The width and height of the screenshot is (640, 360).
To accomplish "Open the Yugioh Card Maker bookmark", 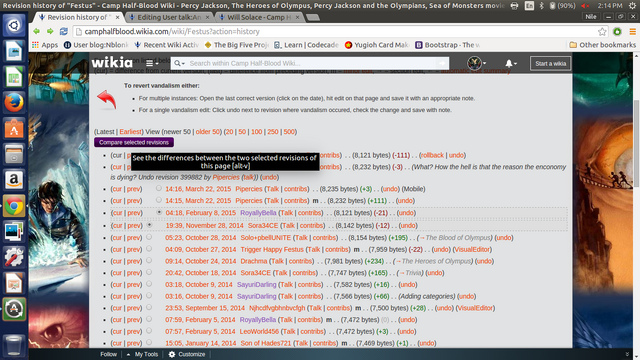I will tap(377, 45).
